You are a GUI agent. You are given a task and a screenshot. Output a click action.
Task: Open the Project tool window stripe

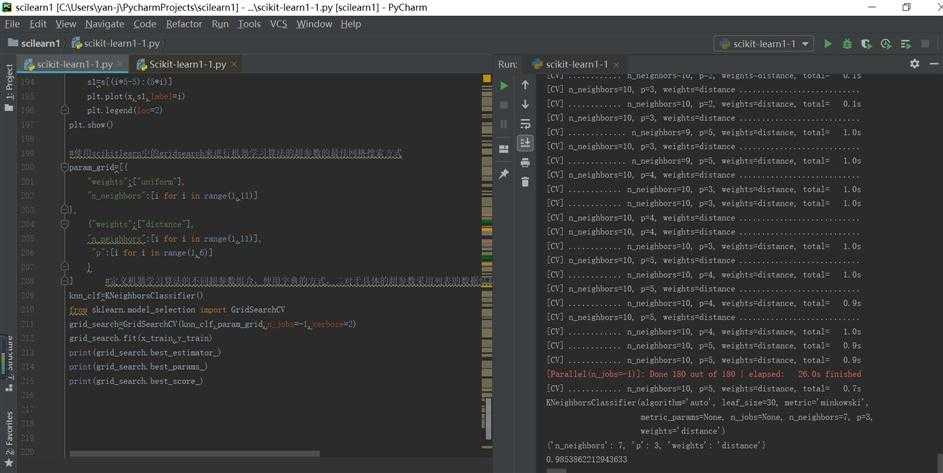pyautogui.click(x=8, y=87)
